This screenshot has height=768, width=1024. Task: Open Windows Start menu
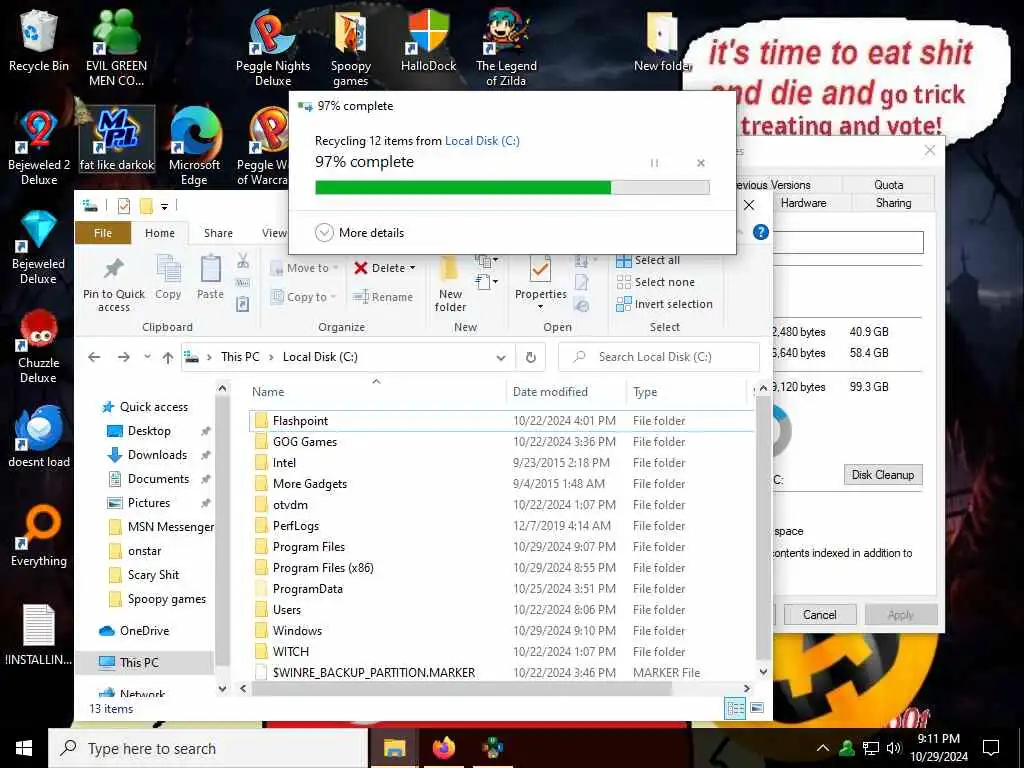(x=24, y=748)
